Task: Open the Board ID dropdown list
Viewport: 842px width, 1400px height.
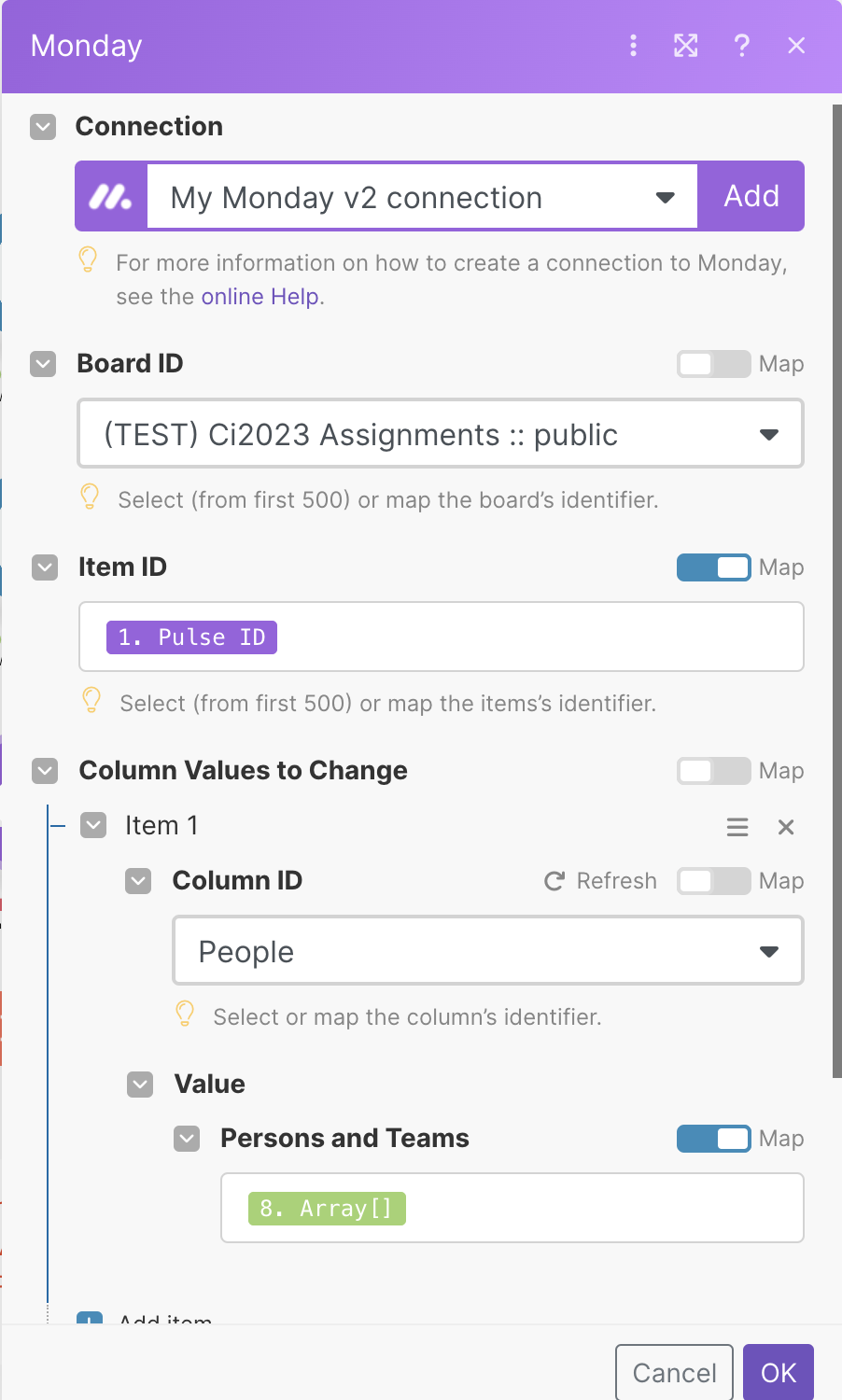Action: tap(441, 434)
